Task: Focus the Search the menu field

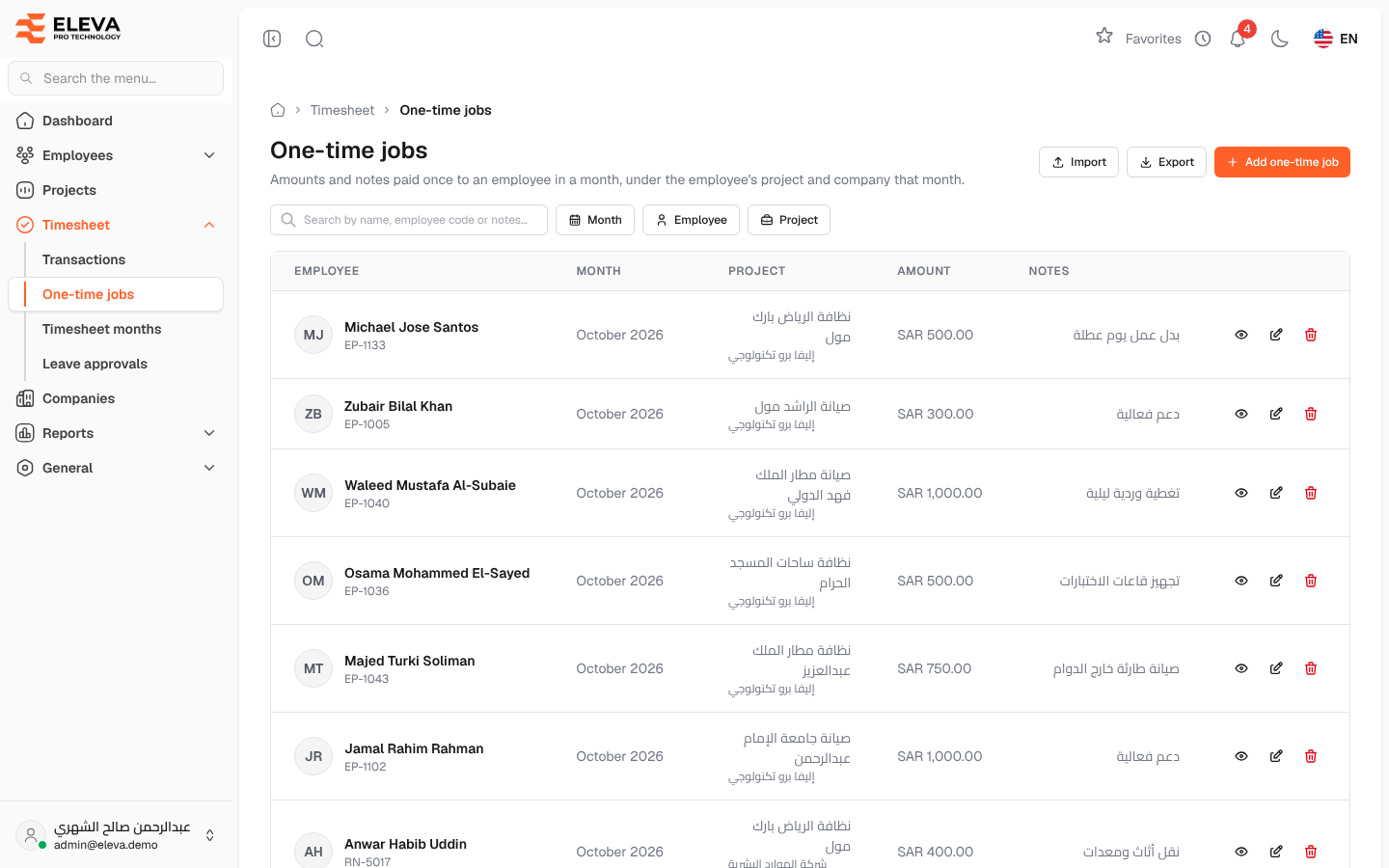Action: (116, 78)
